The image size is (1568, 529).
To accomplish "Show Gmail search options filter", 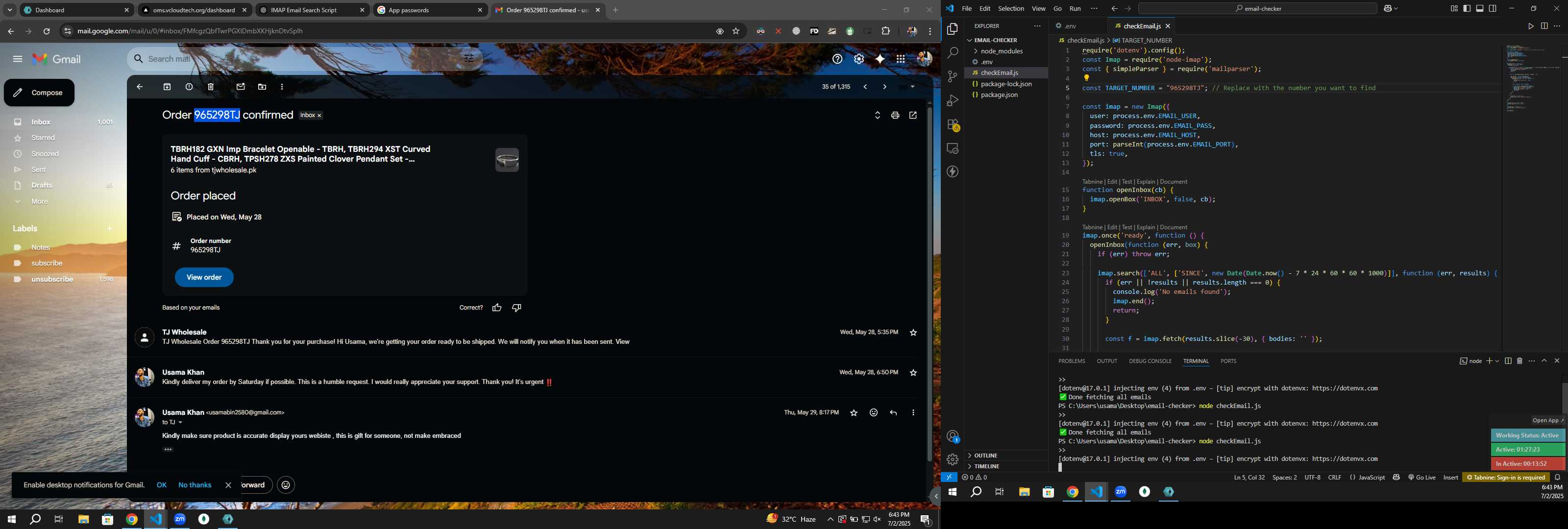I will pos(469,59).
